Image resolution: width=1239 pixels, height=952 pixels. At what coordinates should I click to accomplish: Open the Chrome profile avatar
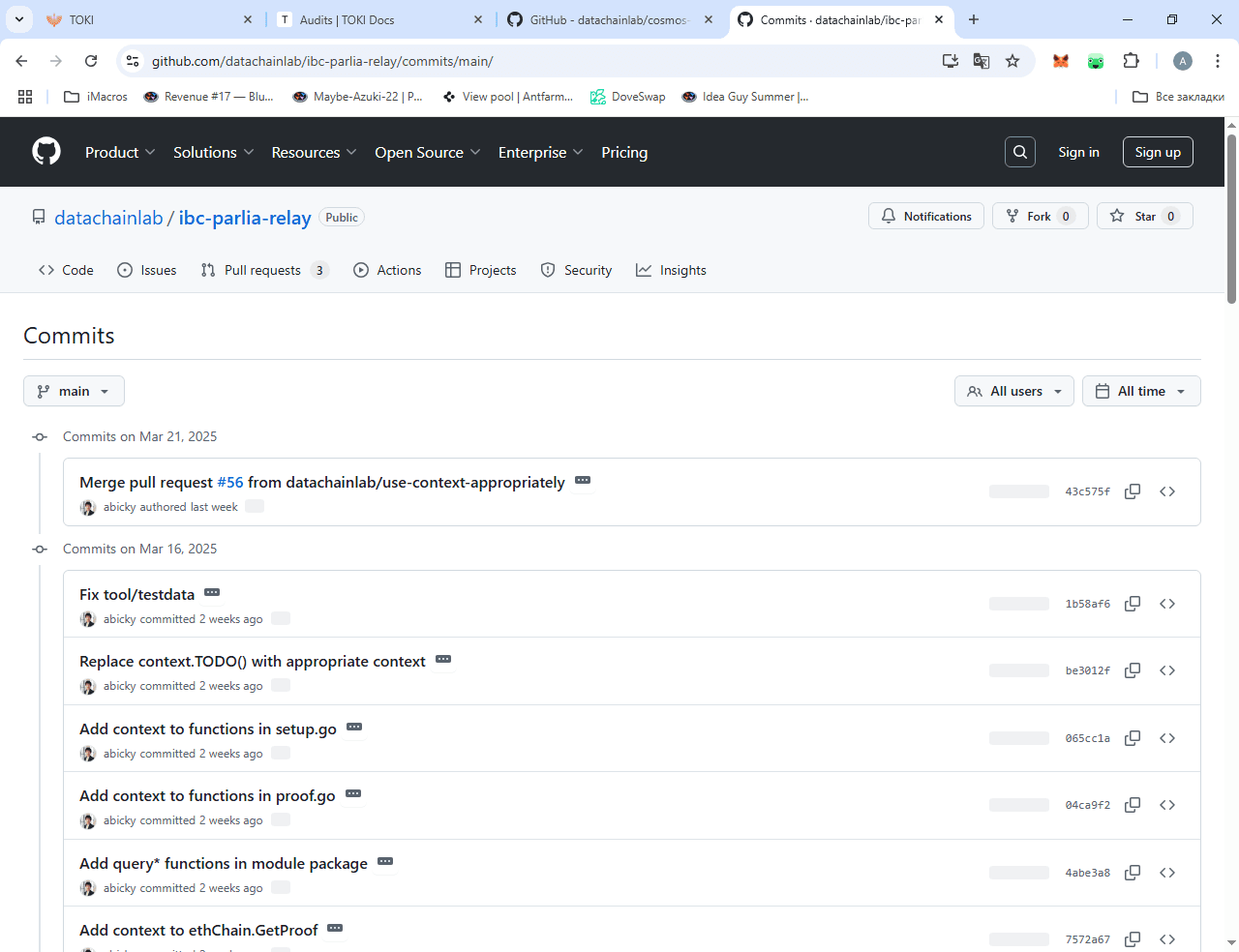[x=1183, y=61]
